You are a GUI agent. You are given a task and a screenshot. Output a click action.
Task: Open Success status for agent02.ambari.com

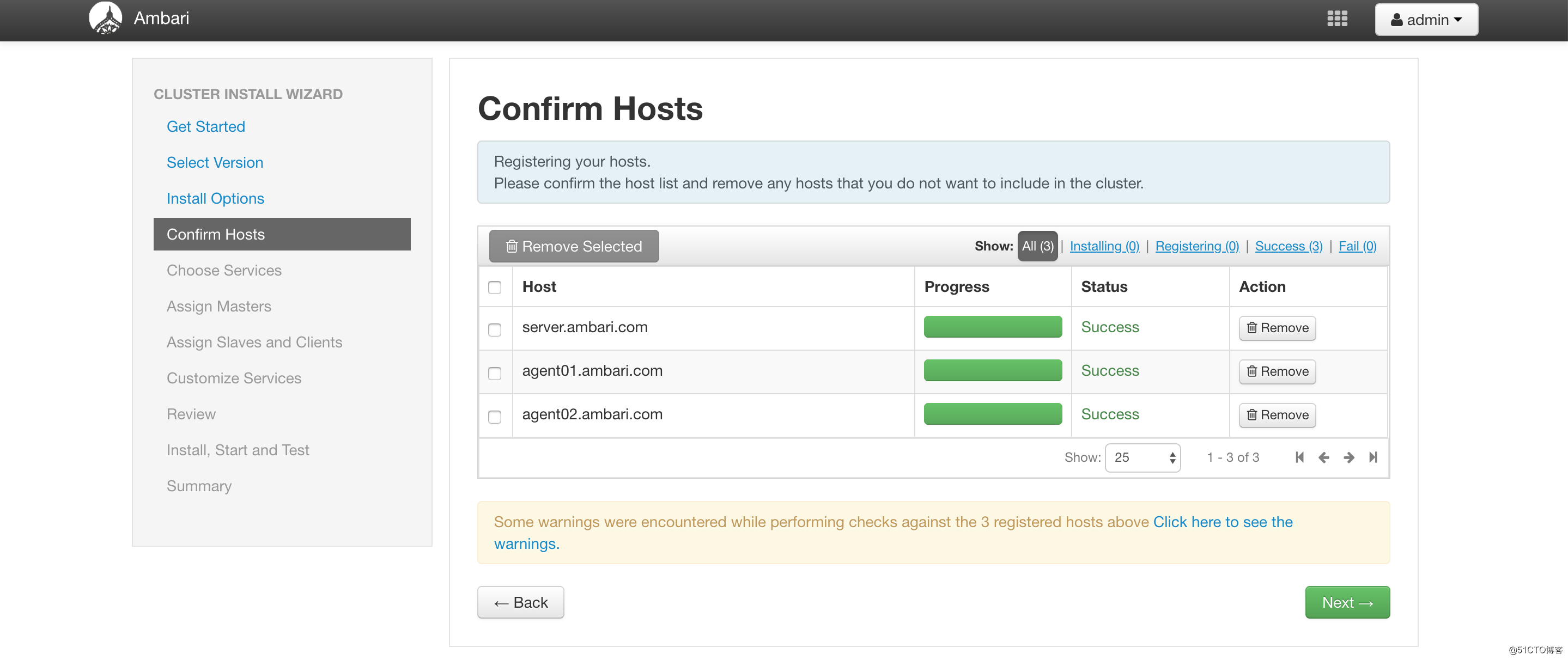(x=1110, y=414)
